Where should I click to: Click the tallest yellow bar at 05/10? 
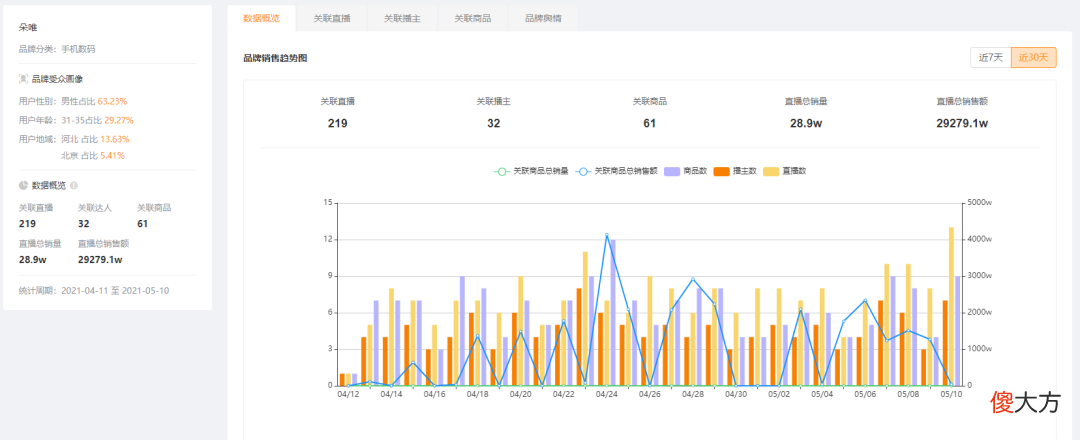coord(951,306)
